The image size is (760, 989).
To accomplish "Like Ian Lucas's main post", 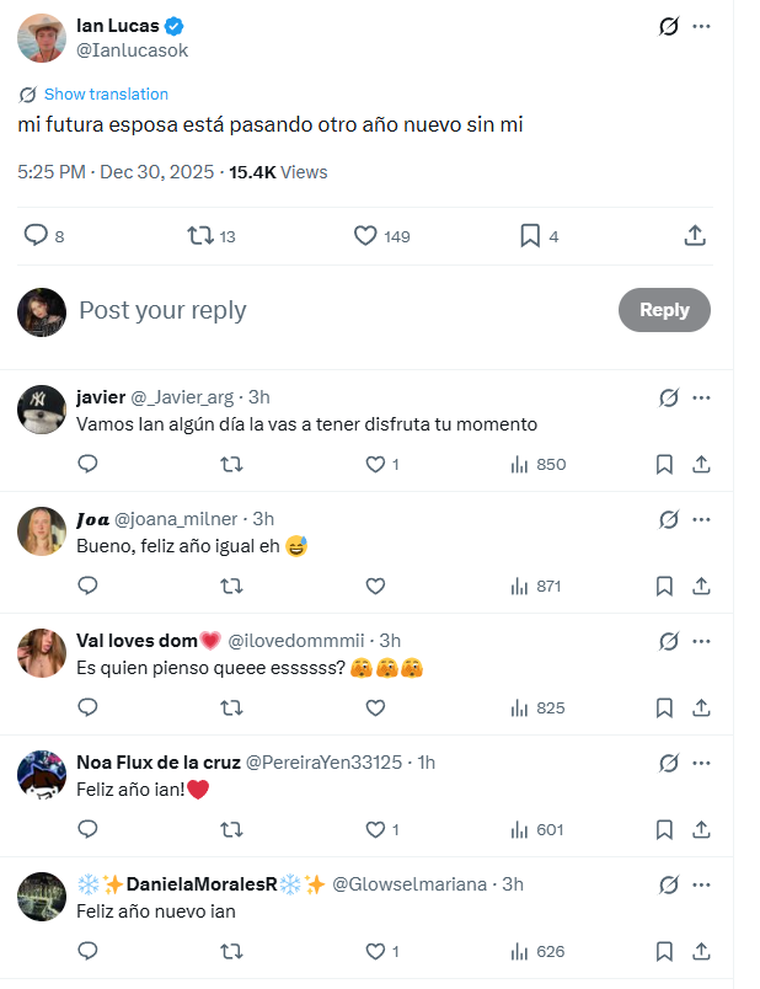I will tap(366, 236).
